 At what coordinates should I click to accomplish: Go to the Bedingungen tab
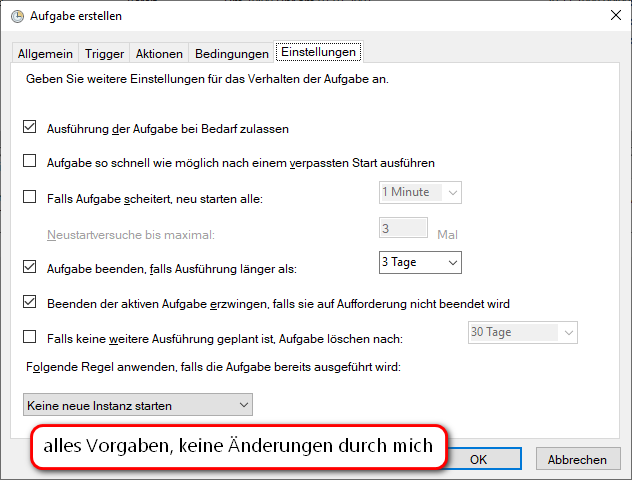pyautogui.click(x=232, y=53)
